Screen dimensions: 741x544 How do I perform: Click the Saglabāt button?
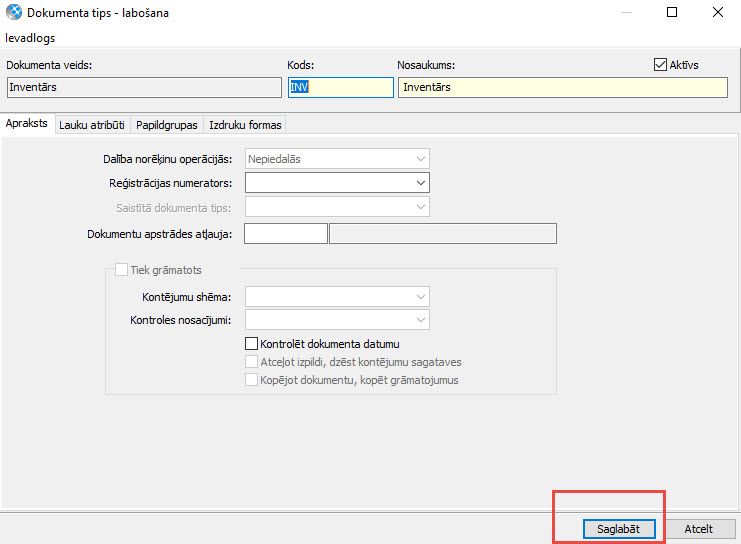tap(619, 529)
